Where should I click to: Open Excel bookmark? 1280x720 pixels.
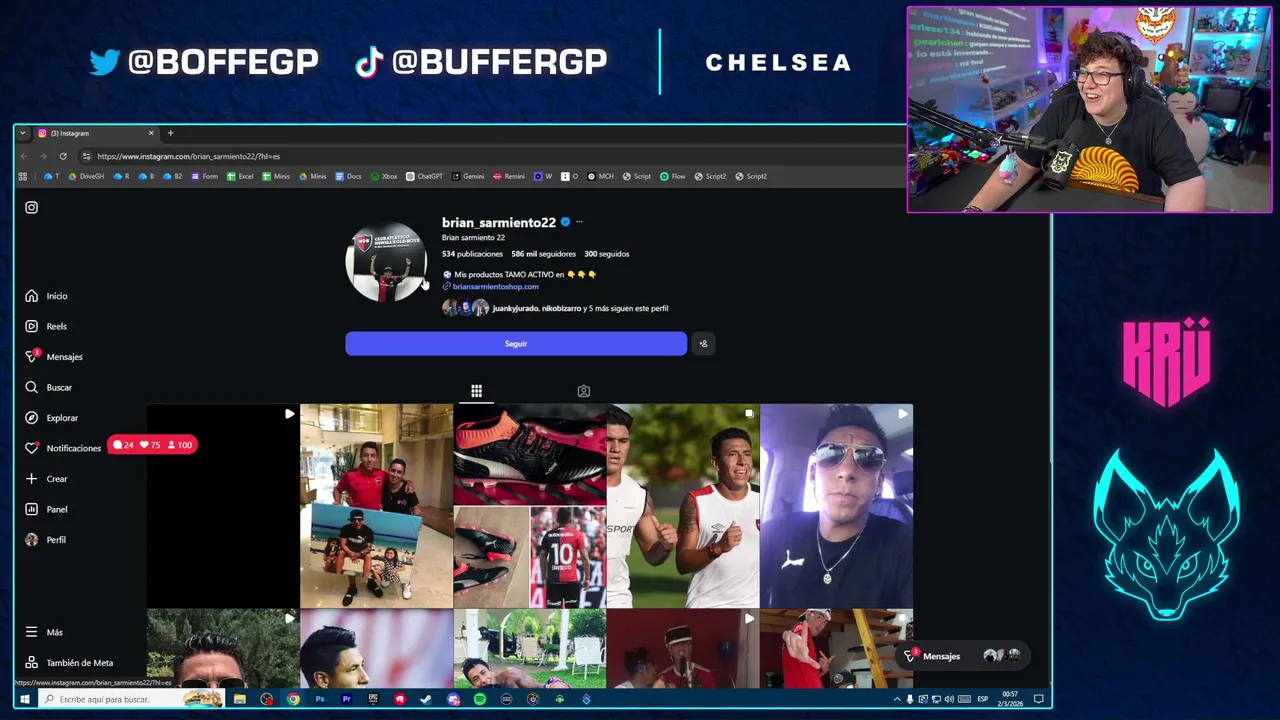click(x=240, y=176)
